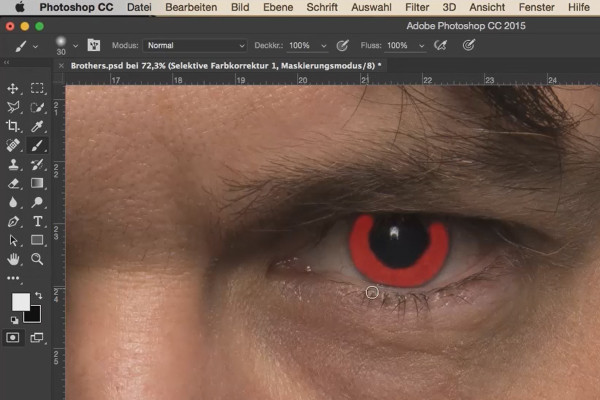Select the Blur tool

pos(13,202)
